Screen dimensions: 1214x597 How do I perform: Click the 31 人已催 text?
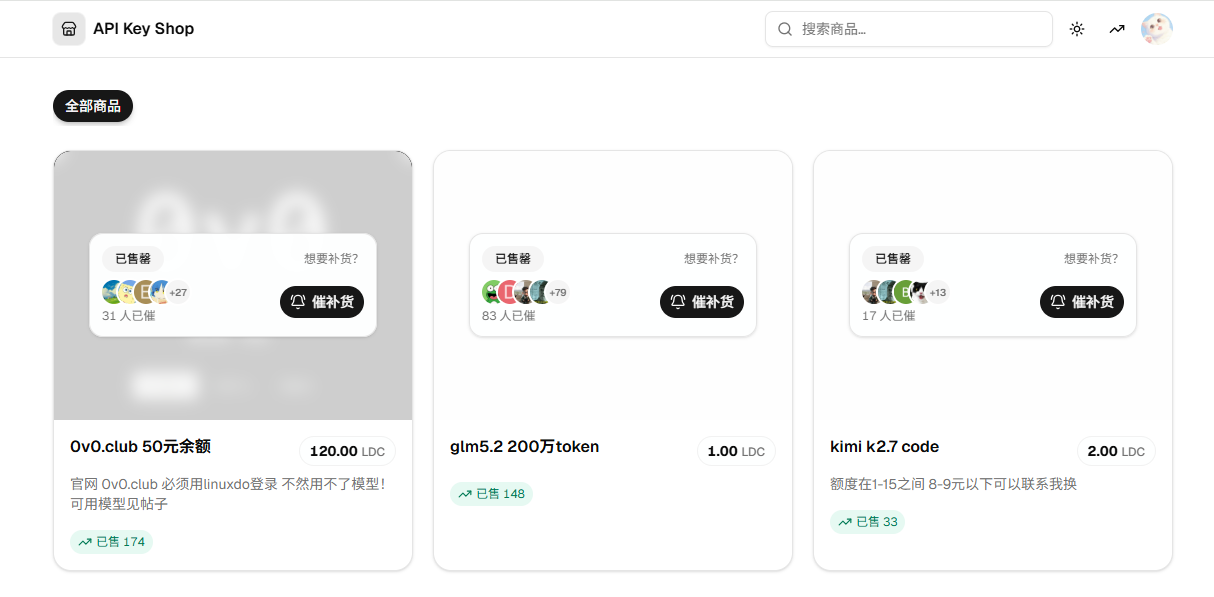tap(128, 316)
